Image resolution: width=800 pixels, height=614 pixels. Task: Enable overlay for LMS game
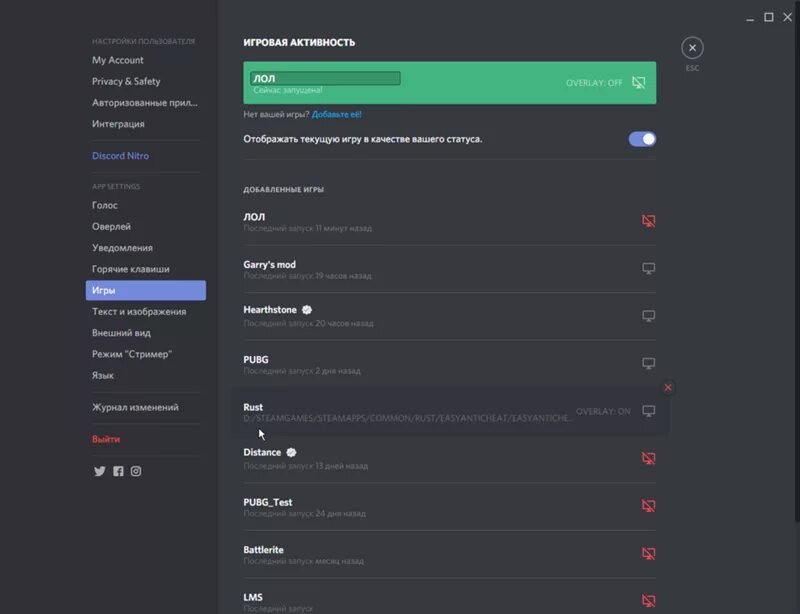(x=648, y=601)
